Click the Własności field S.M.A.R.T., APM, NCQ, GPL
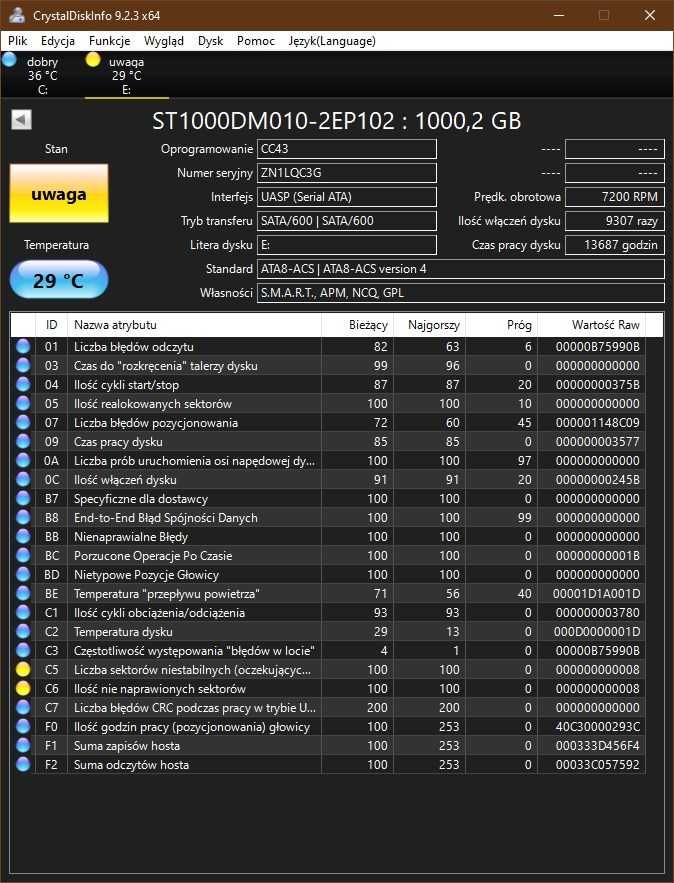 (461, 293)
